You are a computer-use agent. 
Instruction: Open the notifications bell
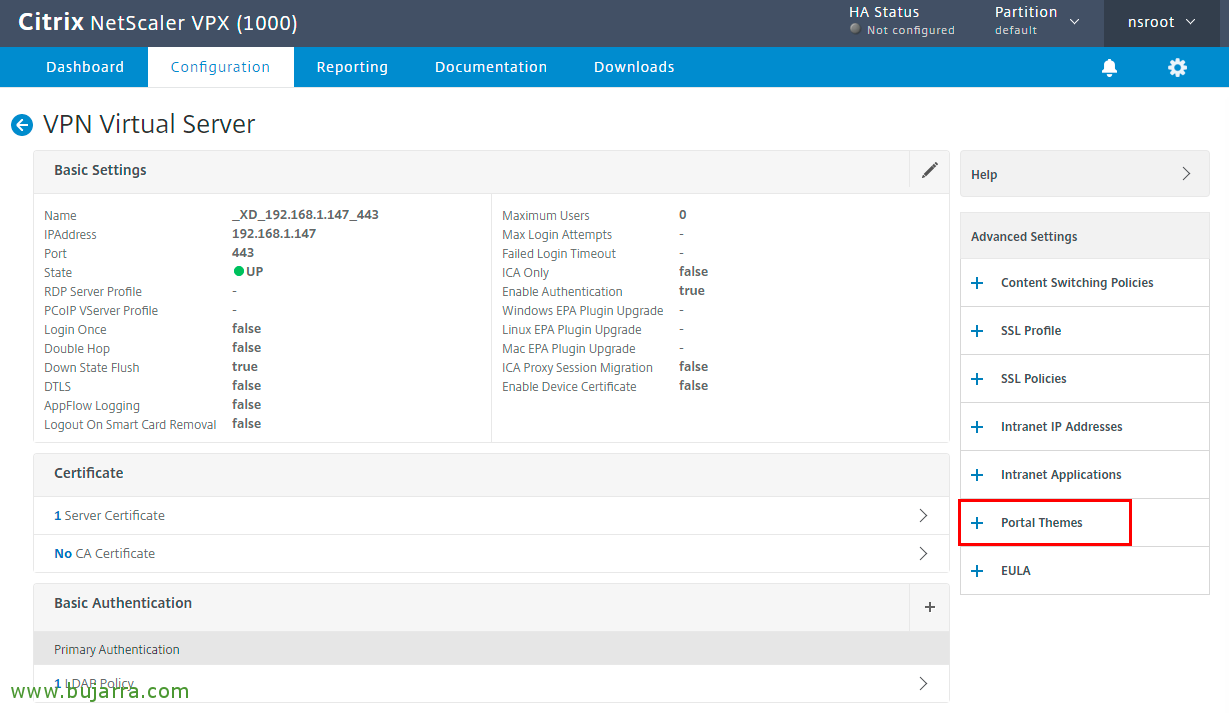tap(1109, 67)
